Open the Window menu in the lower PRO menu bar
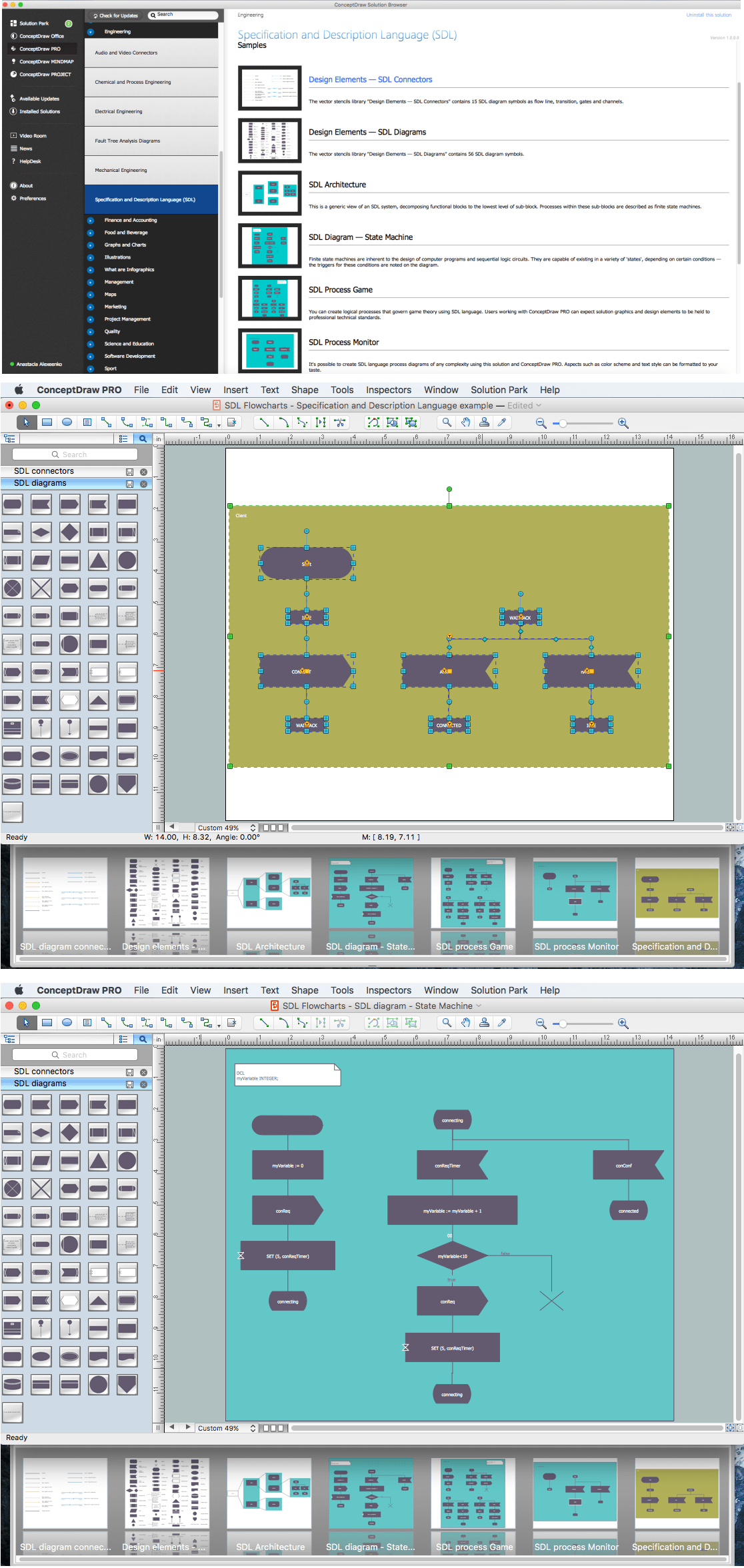The height and width of the screenshot is (1568, 744). 441,990
